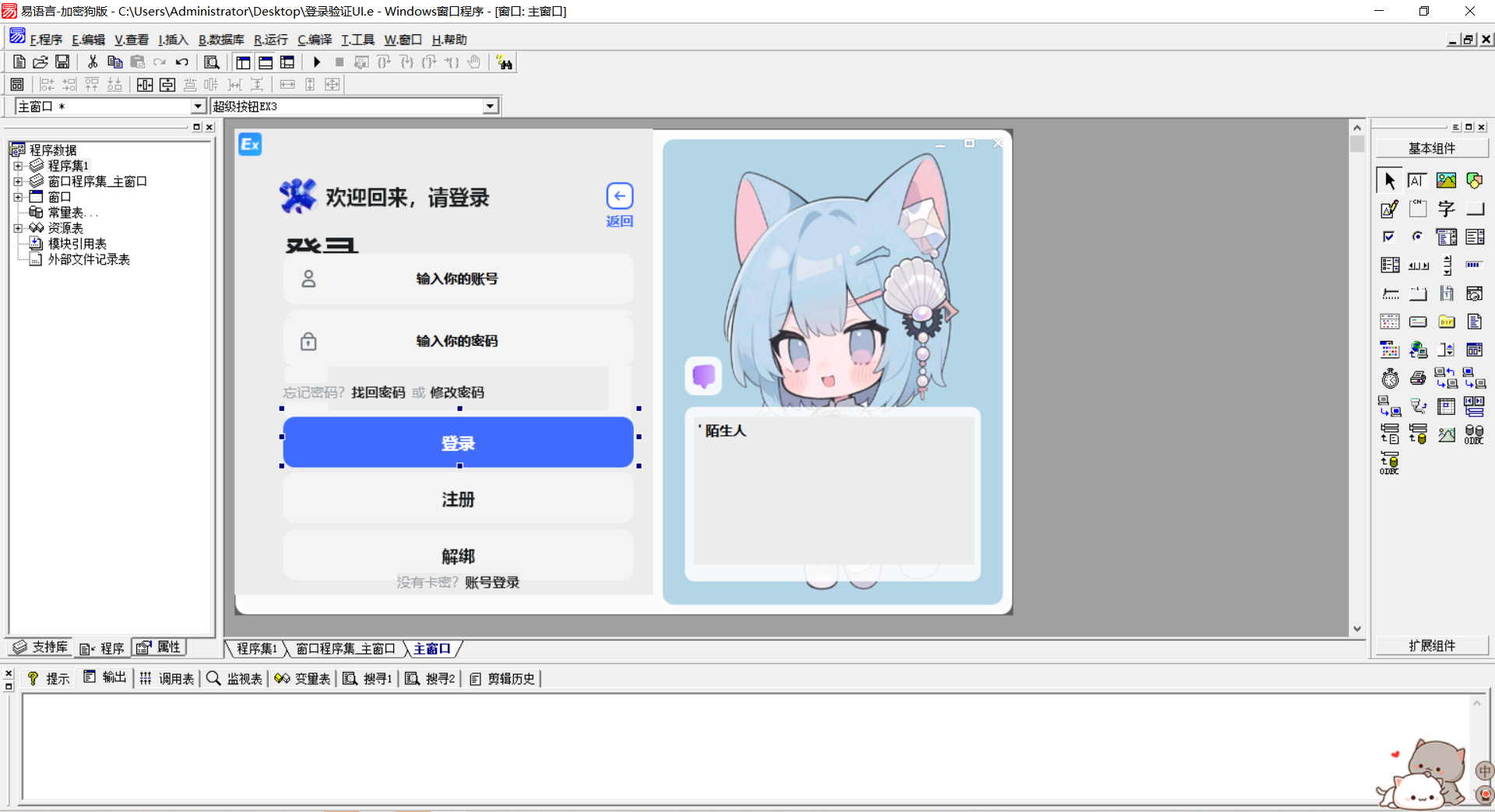The image size is (1495, 812).
Task: Expand the 资源表 tree node
Action: coord(19,227)
